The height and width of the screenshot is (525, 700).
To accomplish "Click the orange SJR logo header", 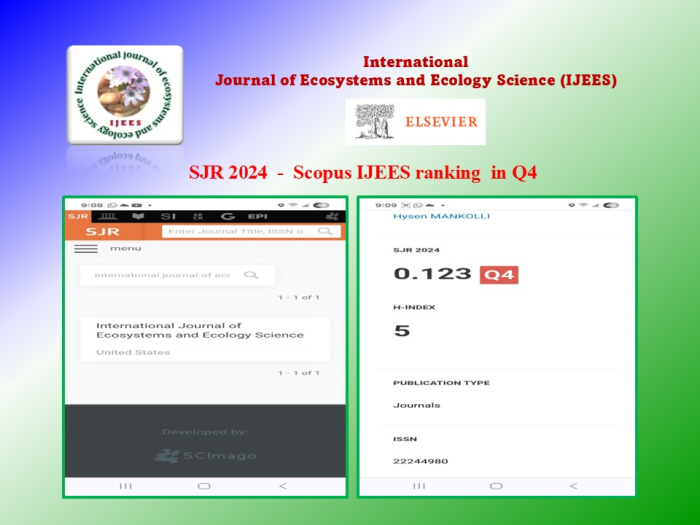I will pos(103,231).
